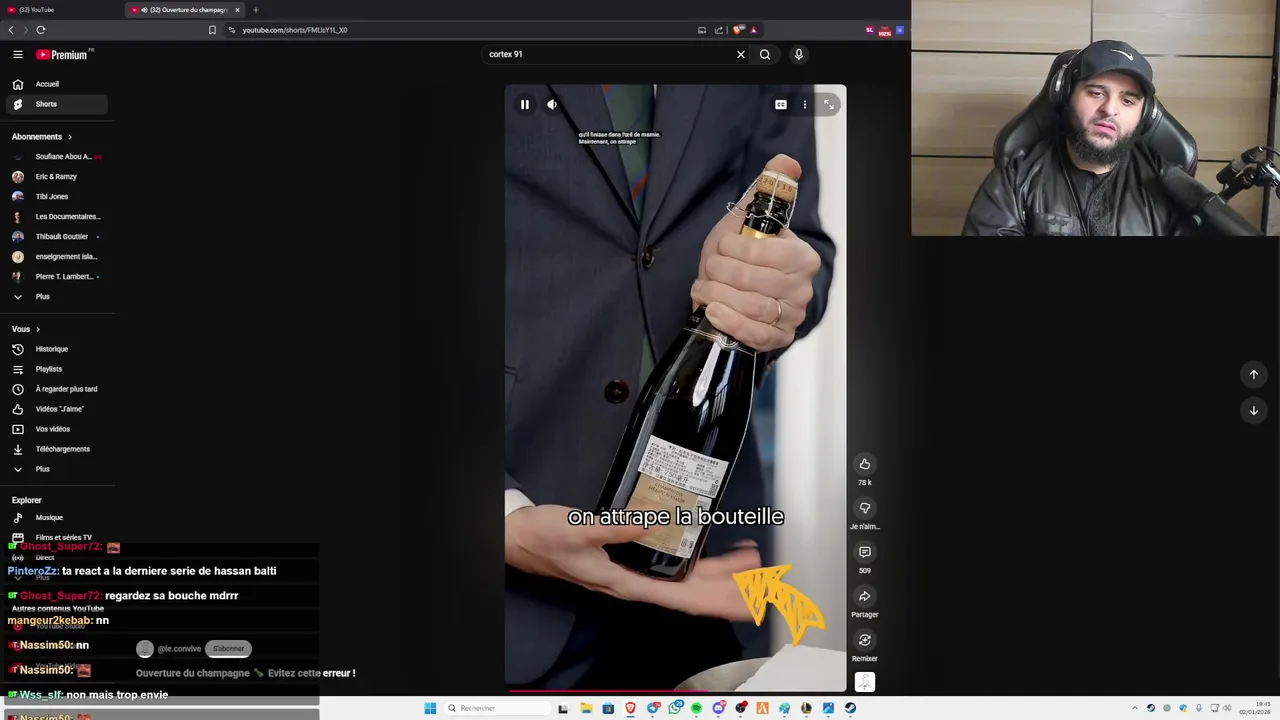
Task: Expand Plus under the Vous section
Action: click(x=57, y=469)
